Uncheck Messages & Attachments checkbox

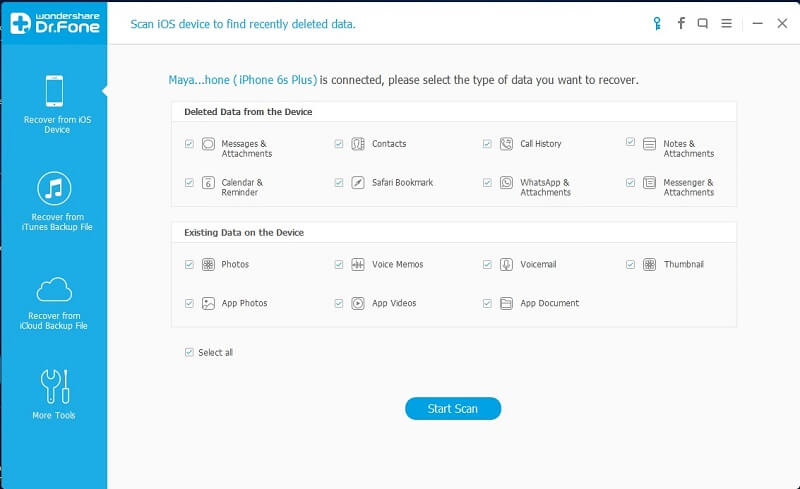coord(189,144)
